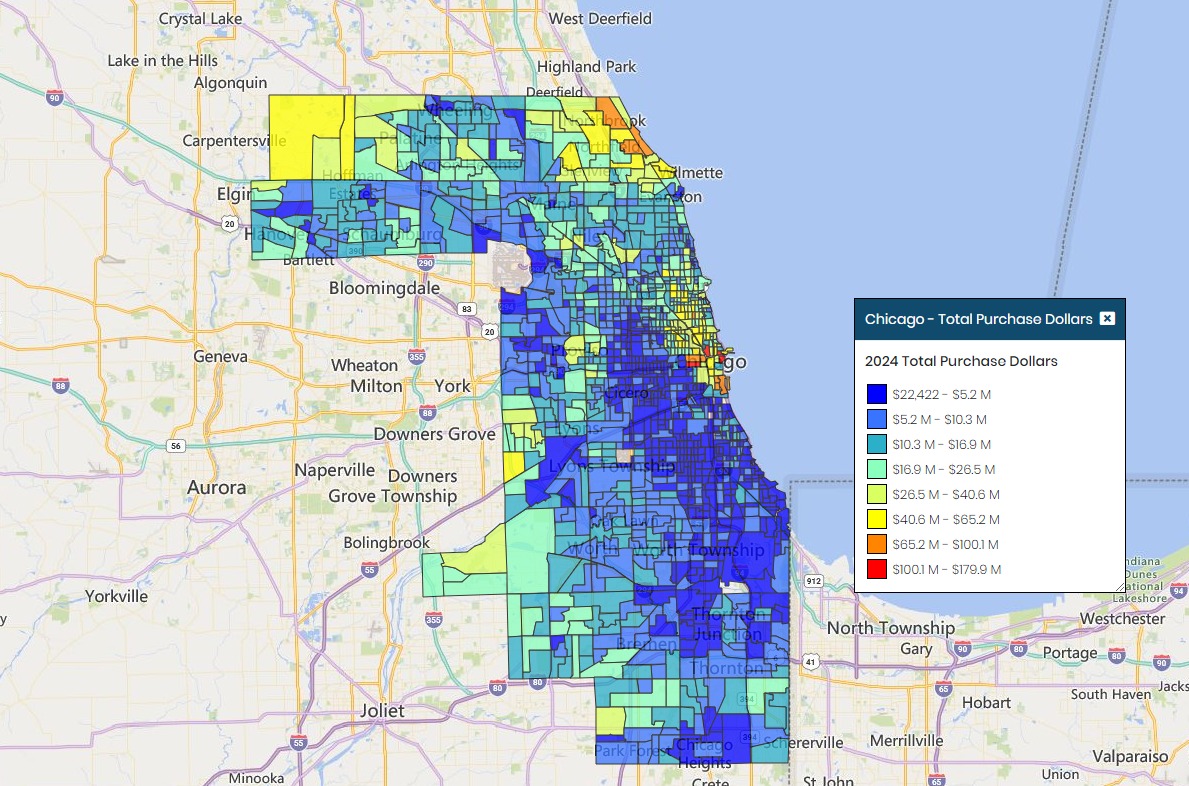
Task: Close the Total Purchase Dollars legend
Action: pos(1107,318)
